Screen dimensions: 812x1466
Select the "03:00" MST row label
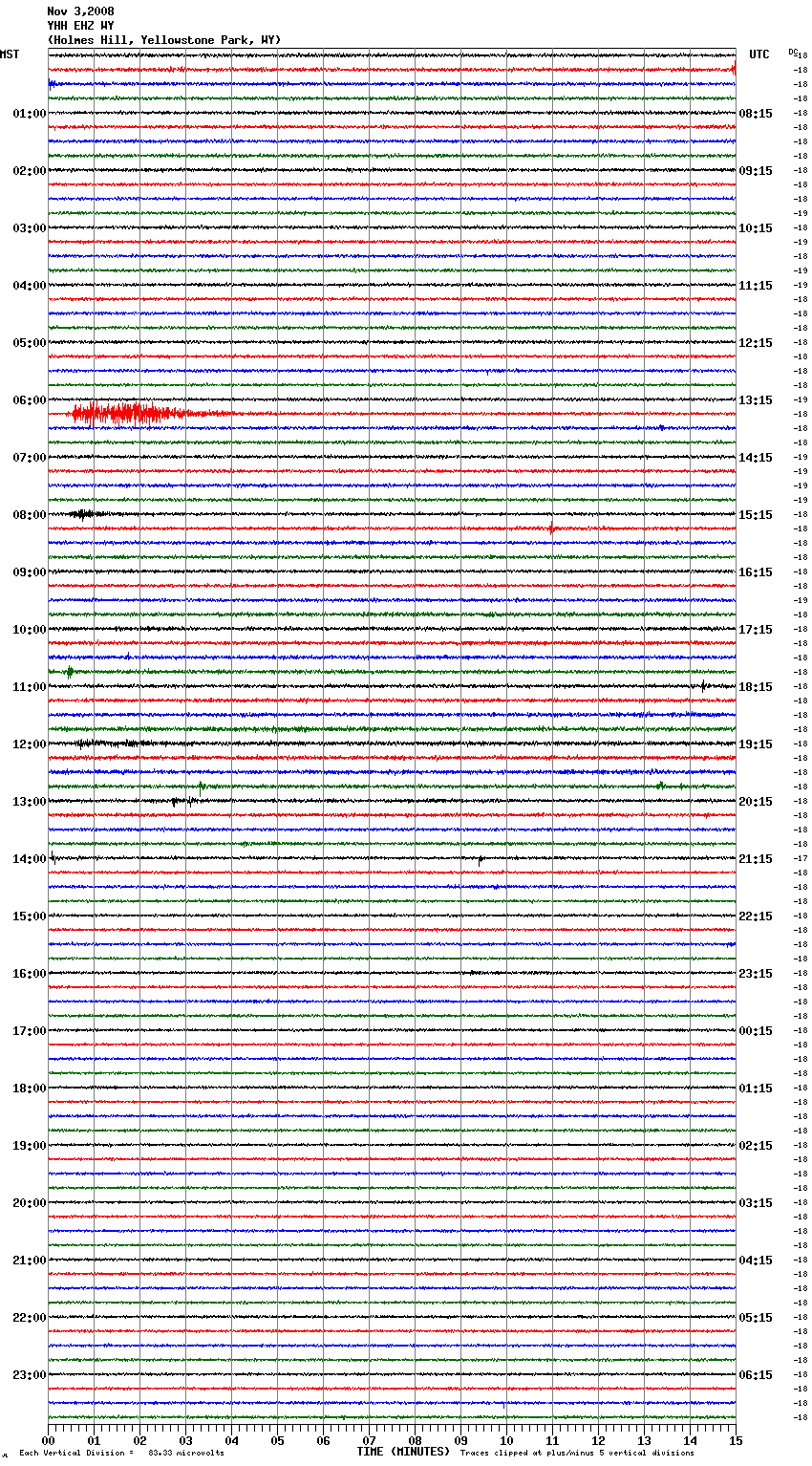pyautogui.click(x=30, y=228)
